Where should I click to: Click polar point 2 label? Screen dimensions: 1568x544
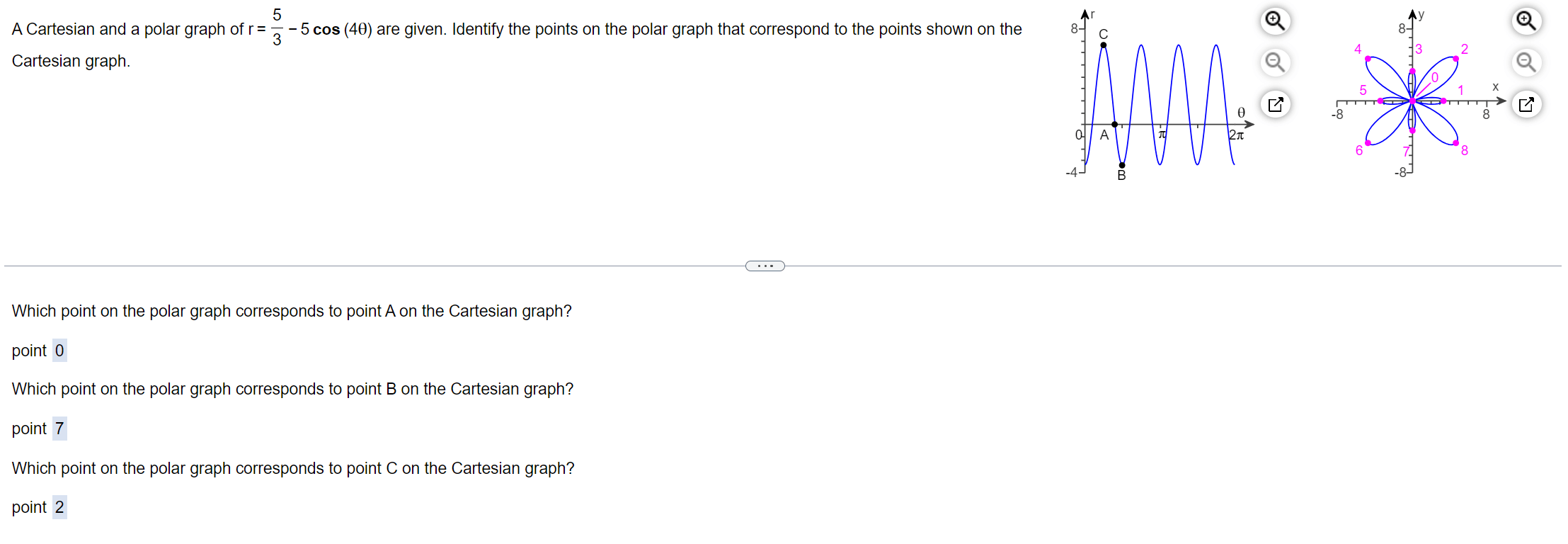(x=1465, y=49)
